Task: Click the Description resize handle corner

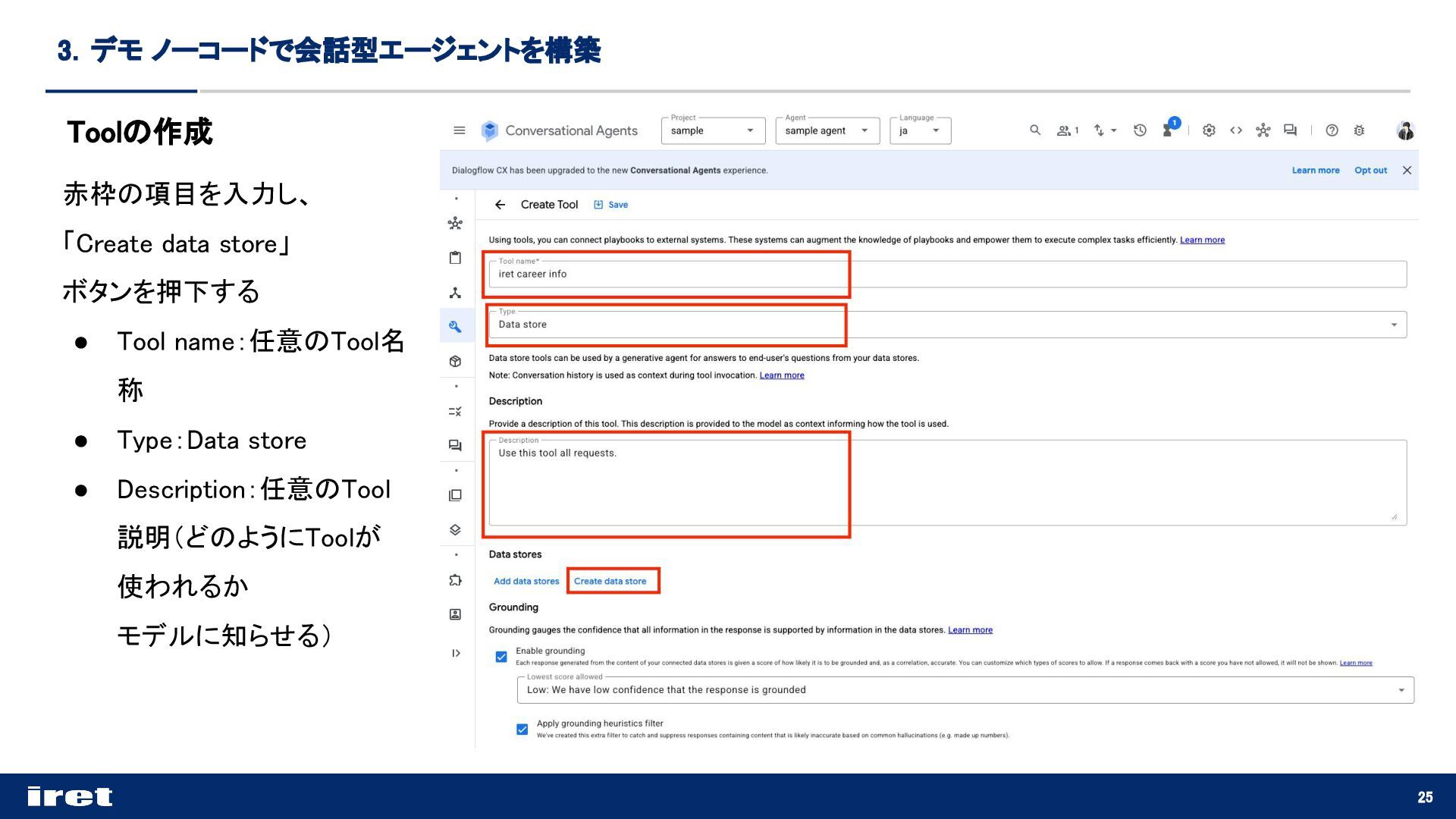Action: click(1394, 516)
